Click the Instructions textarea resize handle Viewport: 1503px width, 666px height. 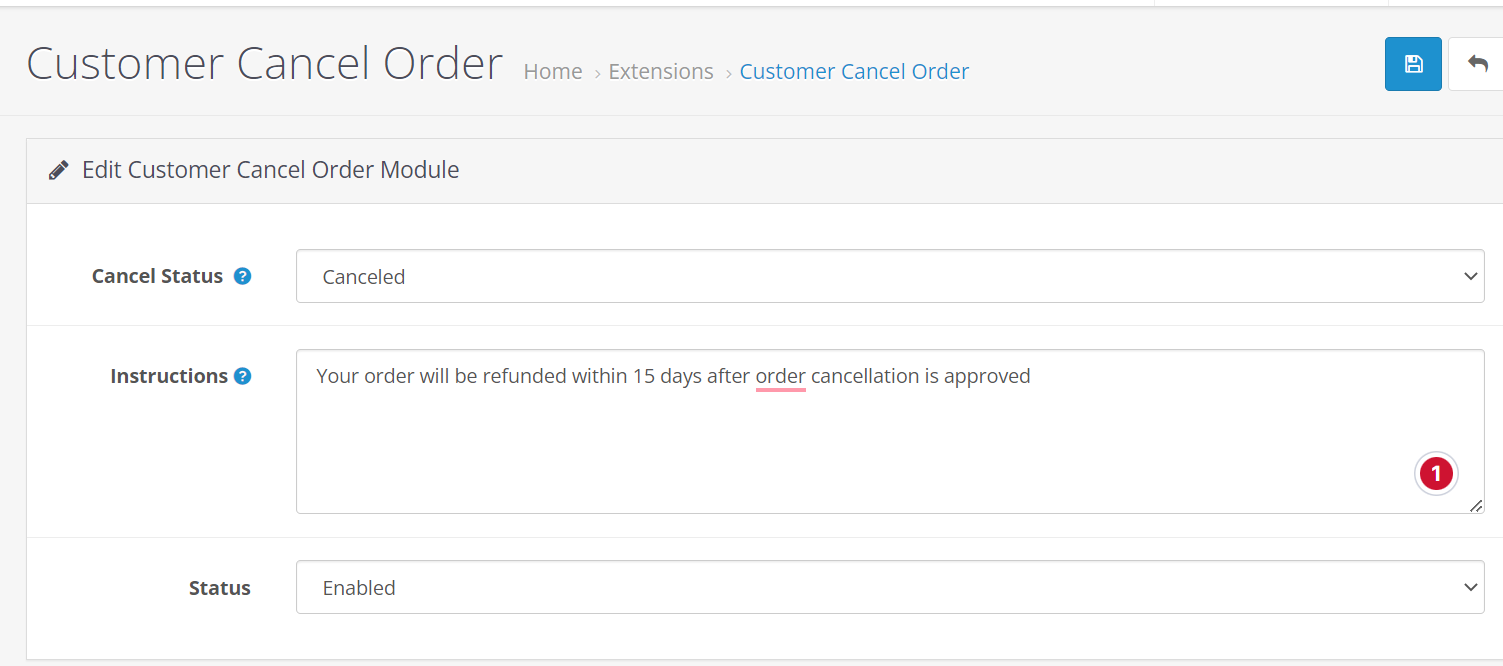tap(1476, 506)
